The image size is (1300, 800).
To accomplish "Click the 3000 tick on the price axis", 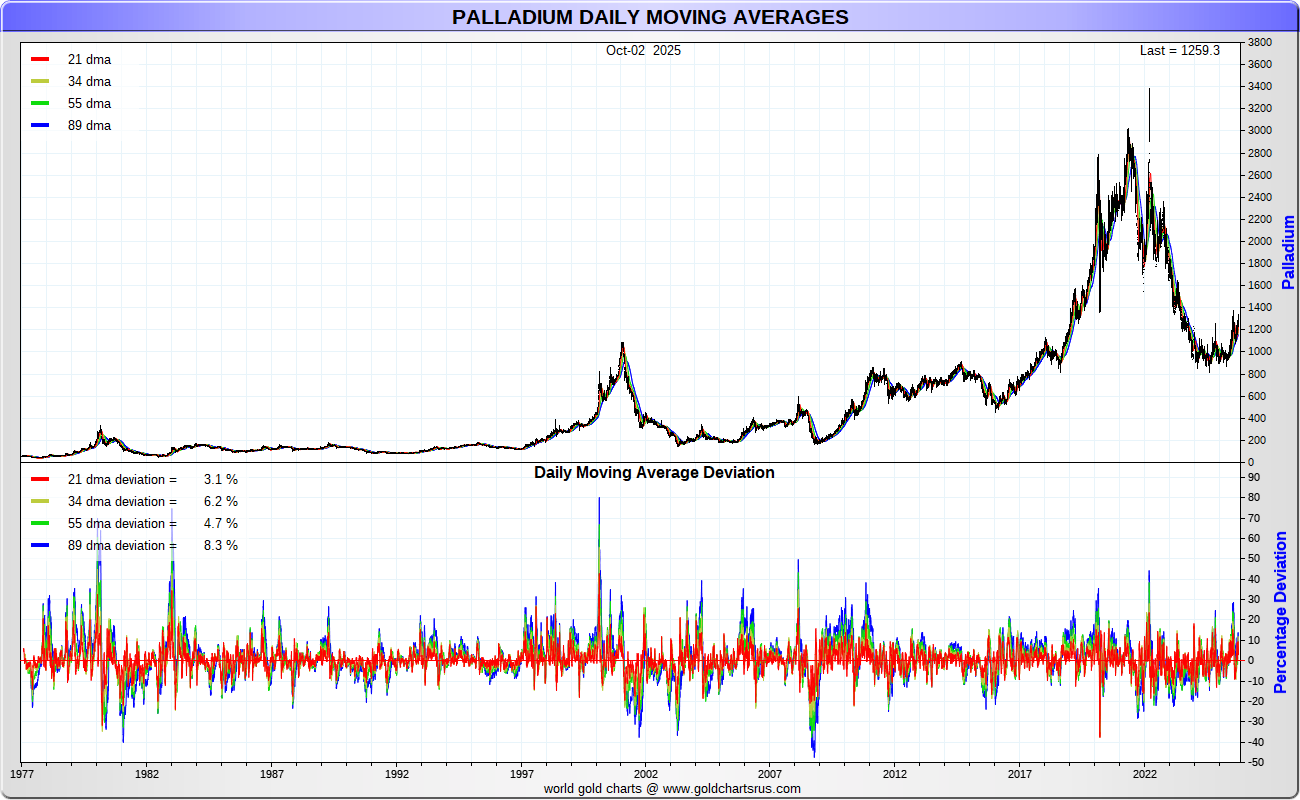I will pyautogui.click(x=1259, y=131).
